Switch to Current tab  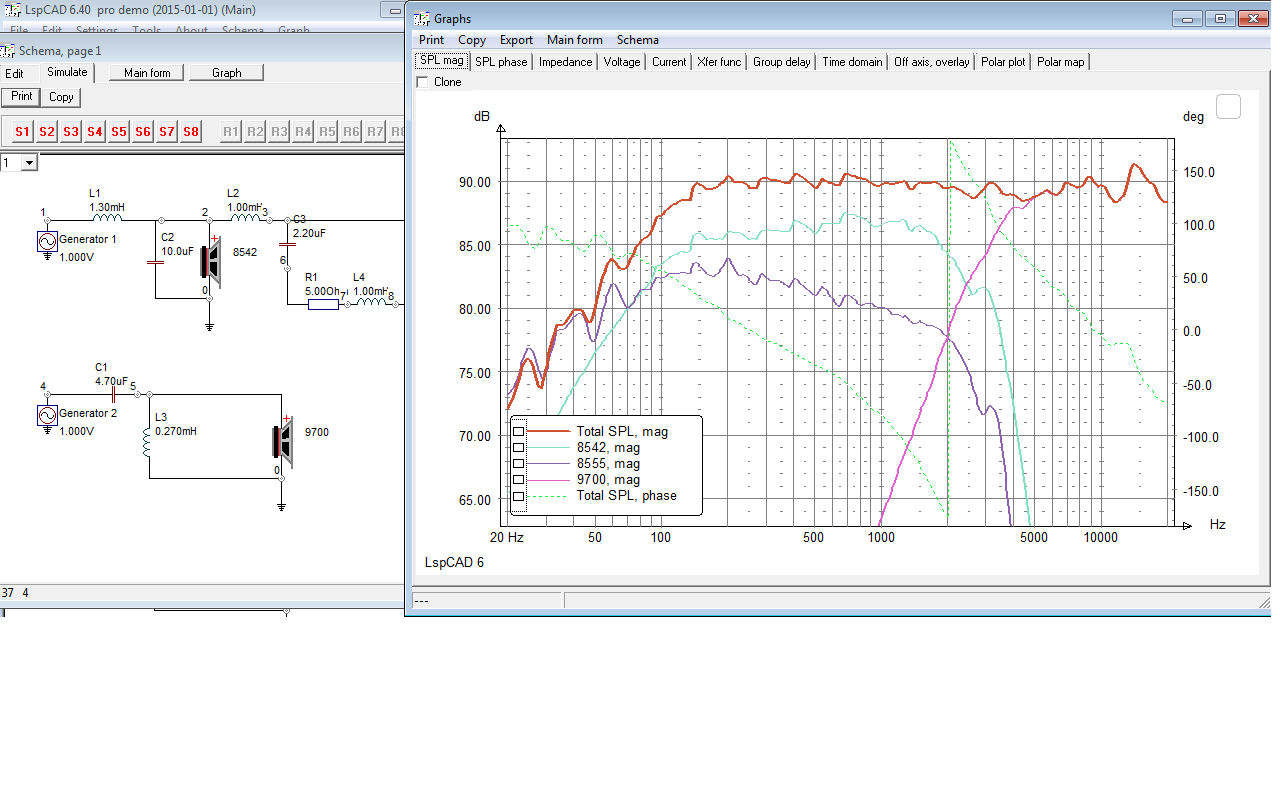pyautogui.click(x=669, y=62)
